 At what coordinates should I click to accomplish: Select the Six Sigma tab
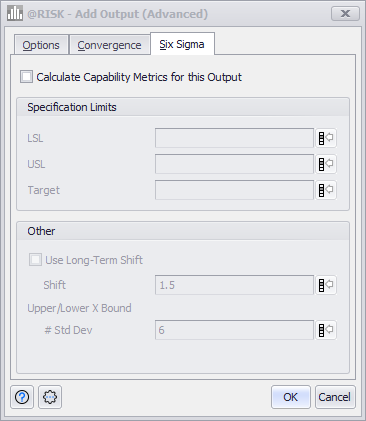coord(182,44)
